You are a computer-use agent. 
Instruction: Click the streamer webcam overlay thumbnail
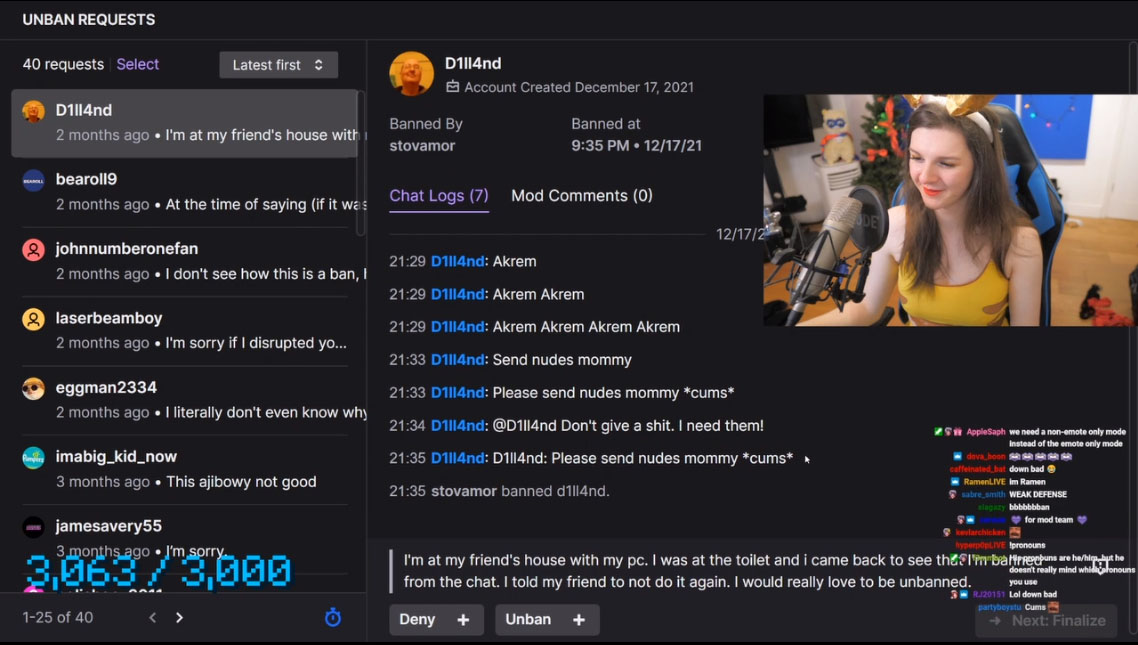coord(951,210)
